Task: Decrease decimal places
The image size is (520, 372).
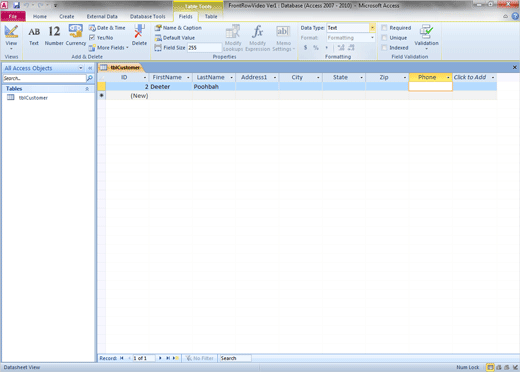Action: 351,48
